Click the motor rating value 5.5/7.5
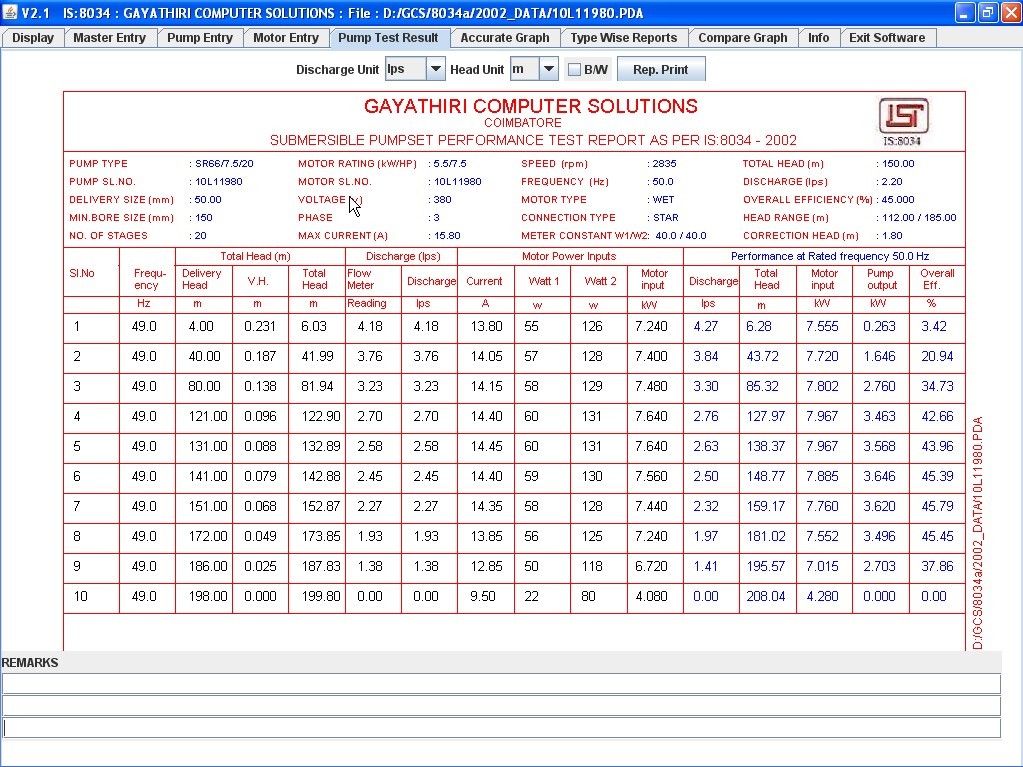 pyautogui.click(x=450, y=164)
